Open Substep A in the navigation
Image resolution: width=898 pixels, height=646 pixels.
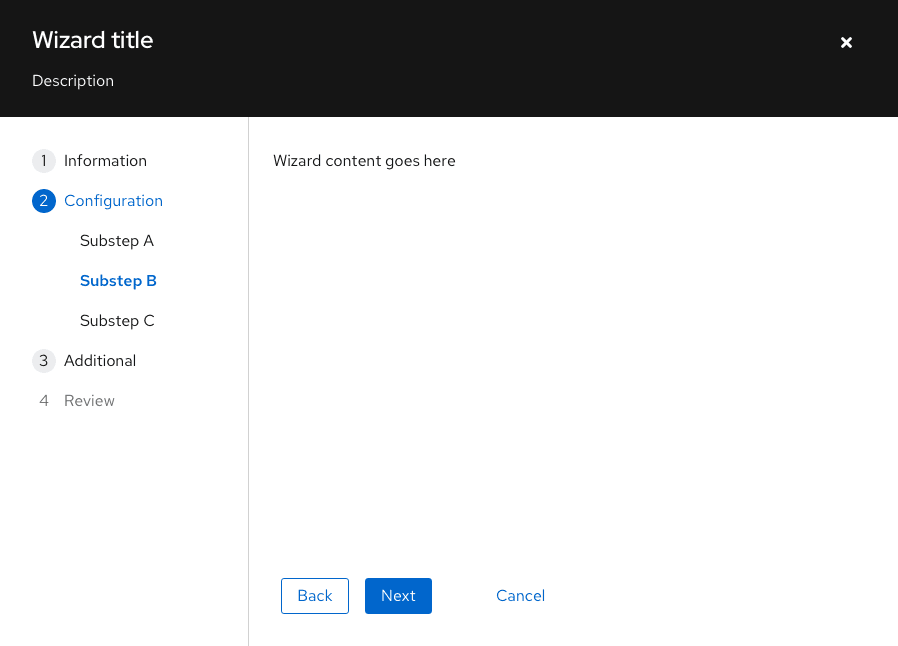117,241
